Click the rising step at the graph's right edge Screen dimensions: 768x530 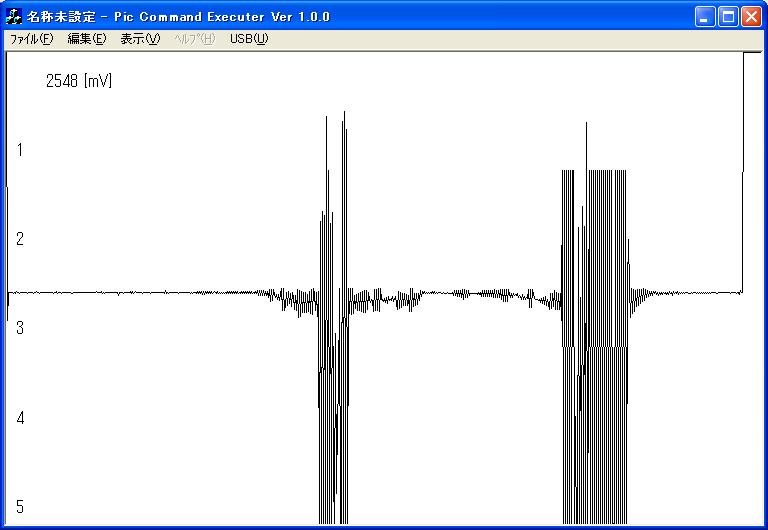[743, 170]
